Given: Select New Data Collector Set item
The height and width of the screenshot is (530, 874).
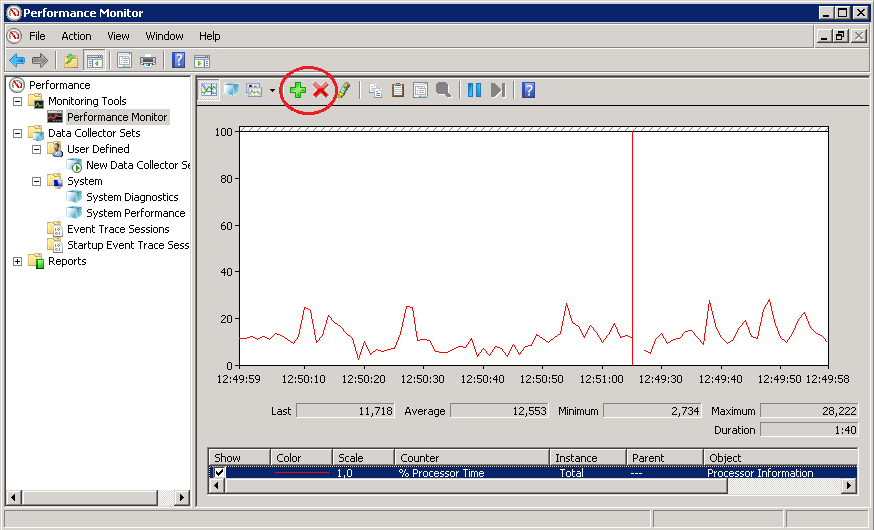Looking at the screenshot, I should click(x=138, y=165).
